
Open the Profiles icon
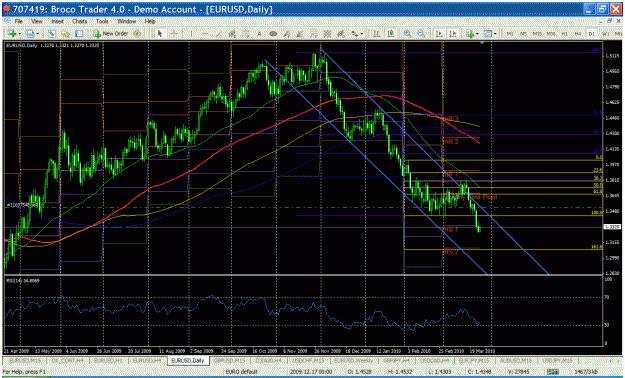tap(29, 34)
